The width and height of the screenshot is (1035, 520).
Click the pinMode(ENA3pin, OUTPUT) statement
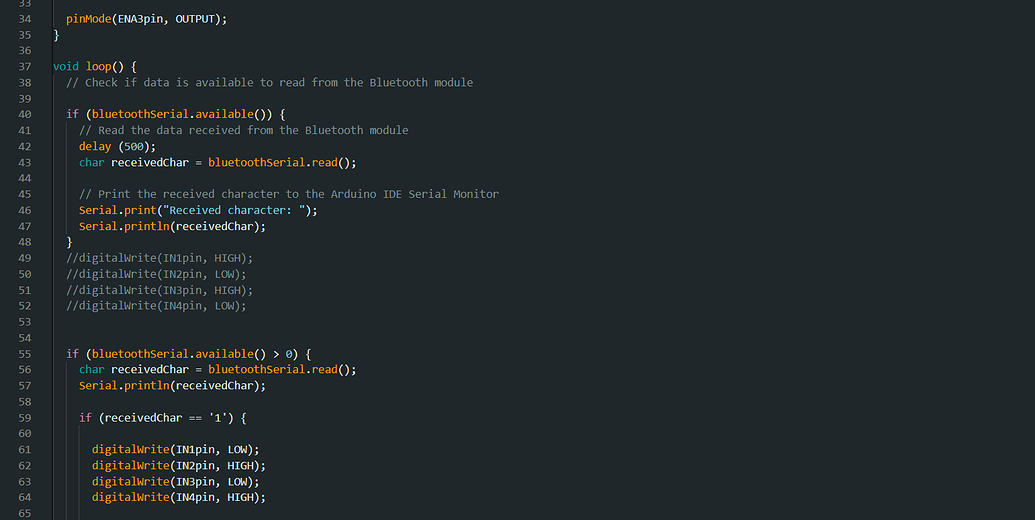tap(146, 19)
